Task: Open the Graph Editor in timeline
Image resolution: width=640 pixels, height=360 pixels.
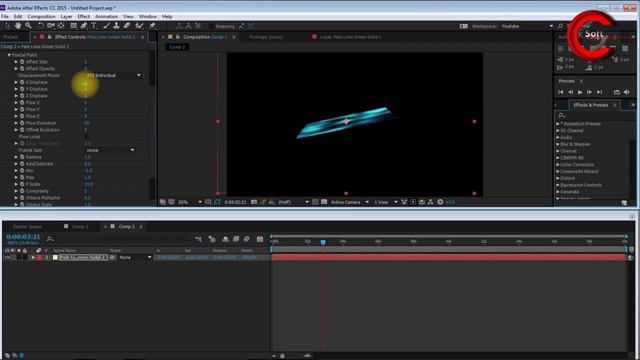Action: point(260,239)
